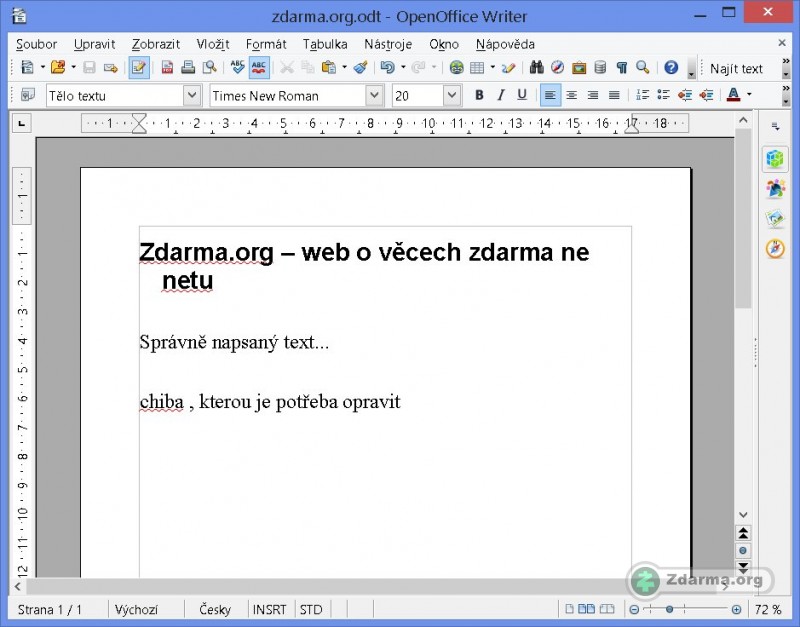This screenshot has height=627, width=800.
Task: Open recent files dropdown next to Open
Action: (73, 67)
